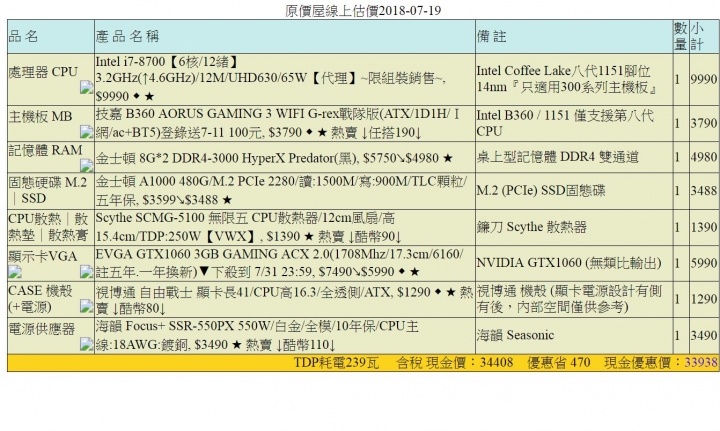Select the 記憶體 RAM category label
The height and width of the screenshot is (431, 720).
45,150
